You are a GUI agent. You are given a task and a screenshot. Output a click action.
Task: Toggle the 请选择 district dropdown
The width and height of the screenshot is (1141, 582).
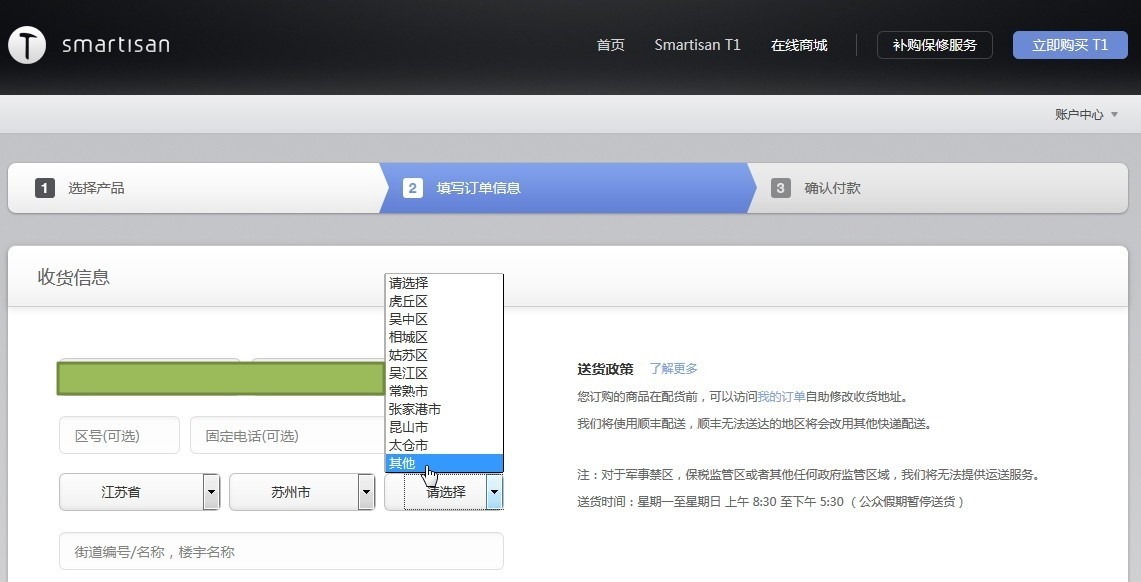click(x=444, y=493)
